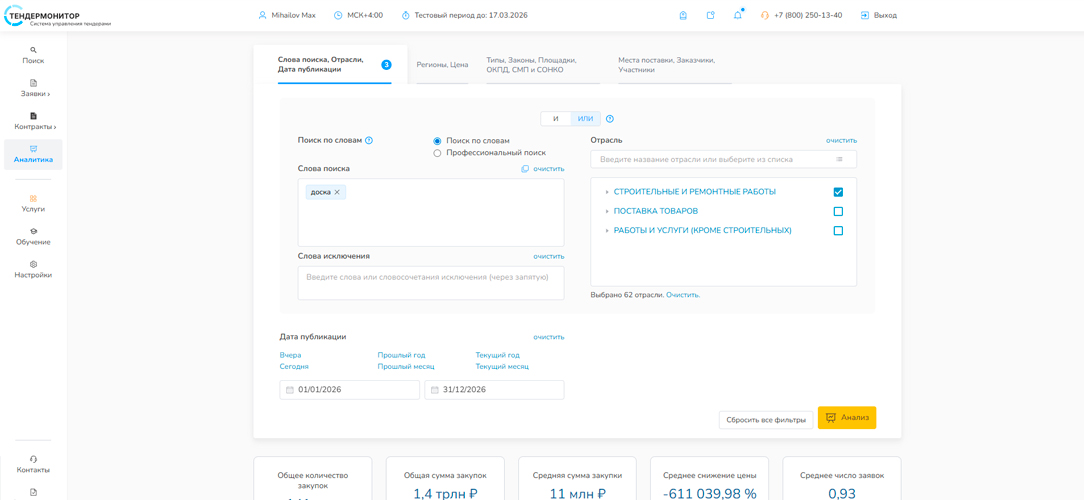
Task: Click Сбросить все фильтры button
Action: (766, 420)
